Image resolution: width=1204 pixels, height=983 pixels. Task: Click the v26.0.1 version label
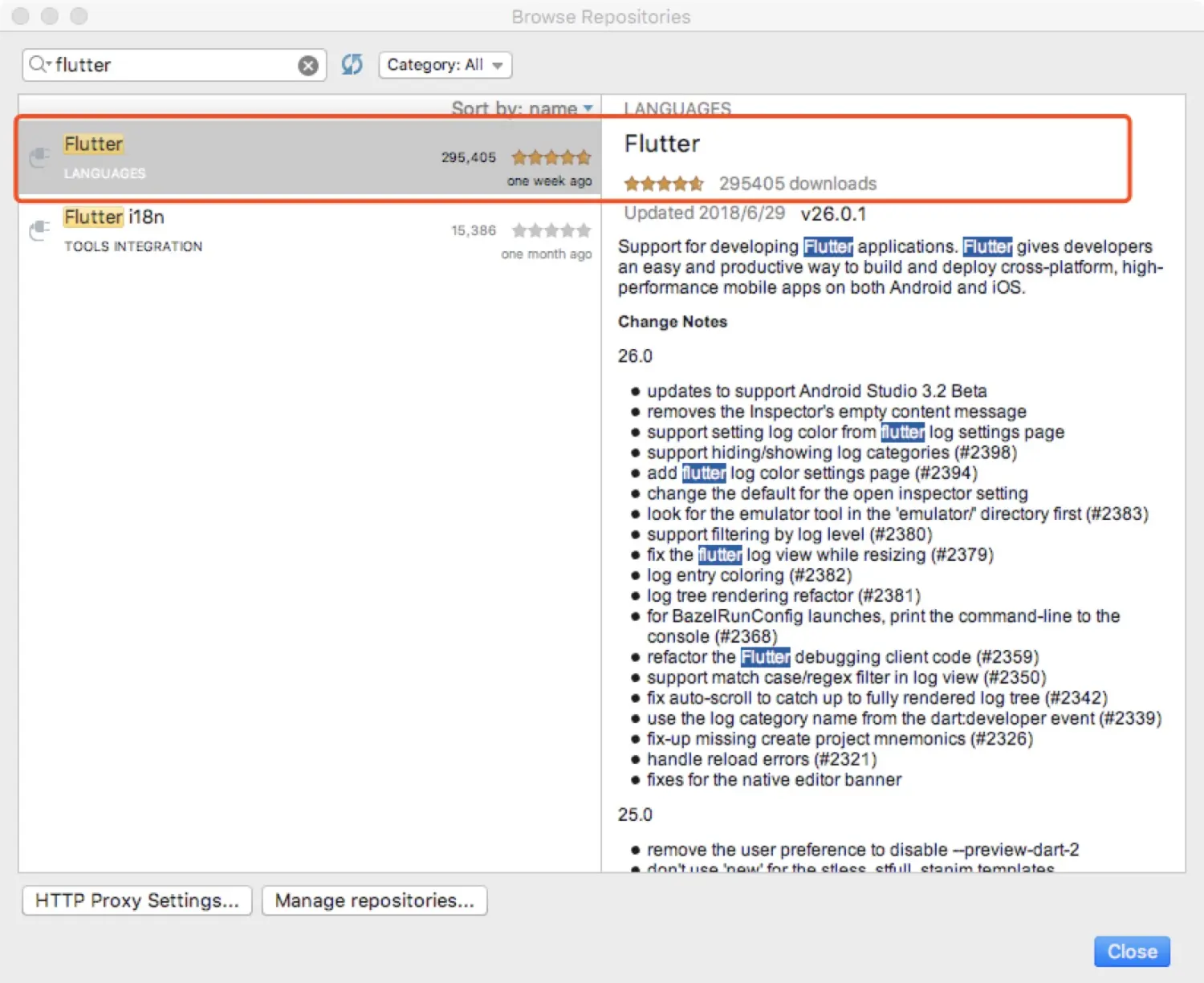(833, 214)
